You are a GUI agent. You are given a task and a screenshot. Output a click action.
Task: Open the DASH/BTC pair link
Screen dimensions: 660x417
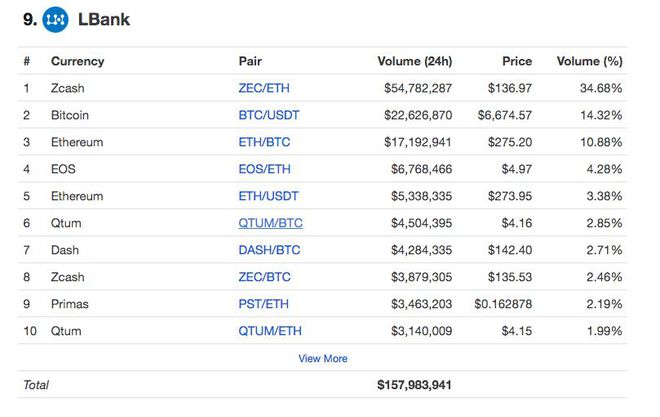269,250
